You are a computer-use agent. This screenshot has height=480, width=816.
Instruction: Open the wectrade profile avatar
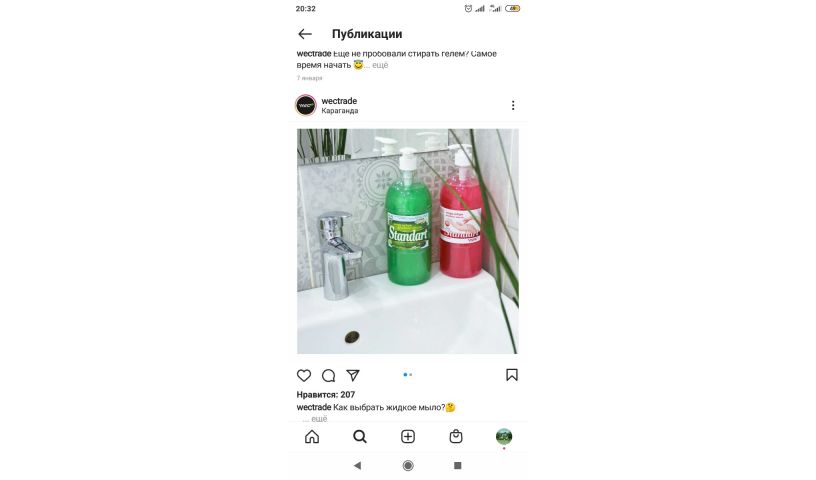(x=306, y=105)
